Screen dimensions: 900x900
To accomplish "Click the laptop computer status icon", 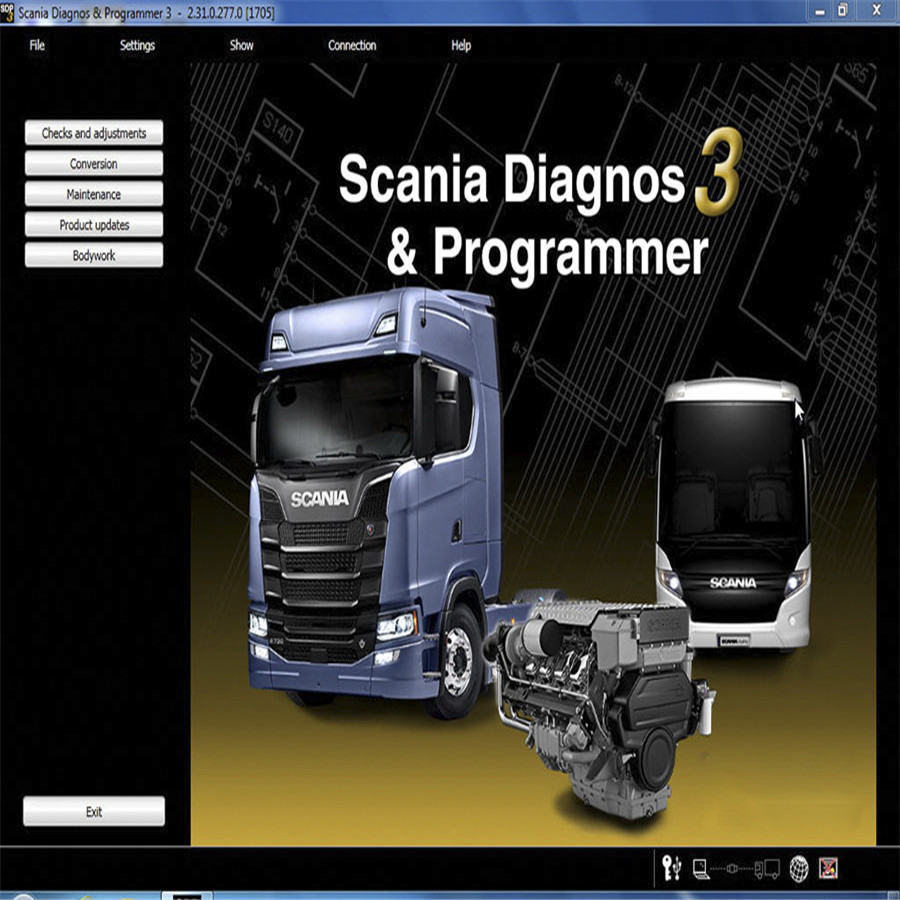I will click(x=701, y=868).
